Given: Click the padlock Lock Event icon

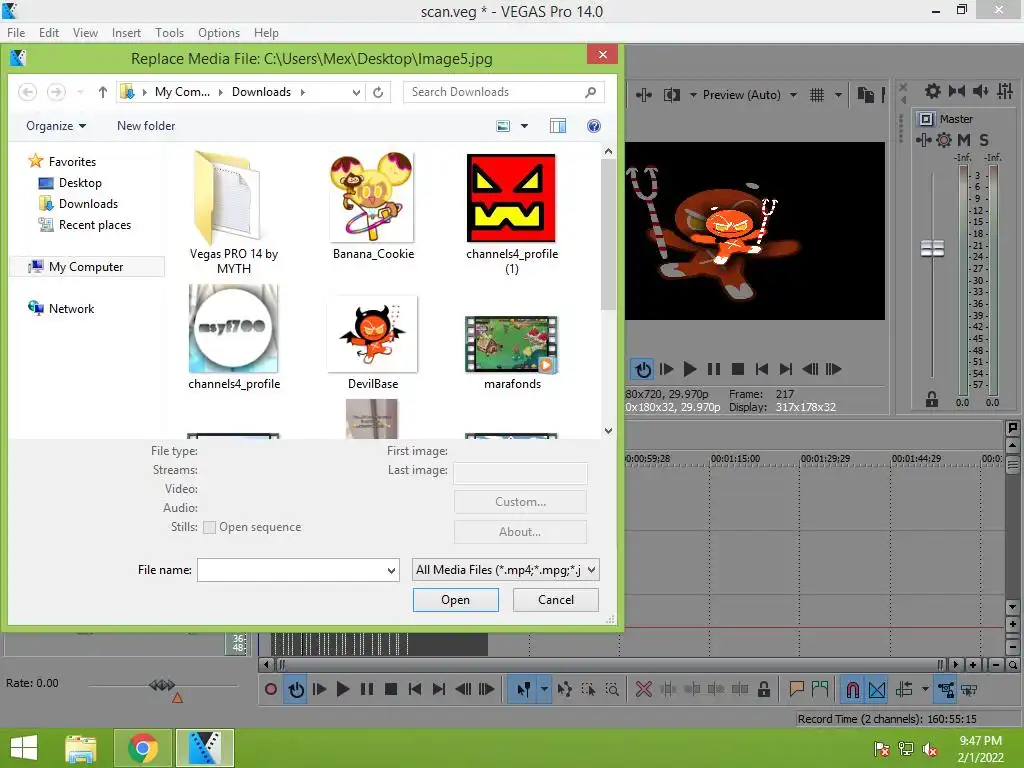Looking at the screenshot, I should [763, 689].
